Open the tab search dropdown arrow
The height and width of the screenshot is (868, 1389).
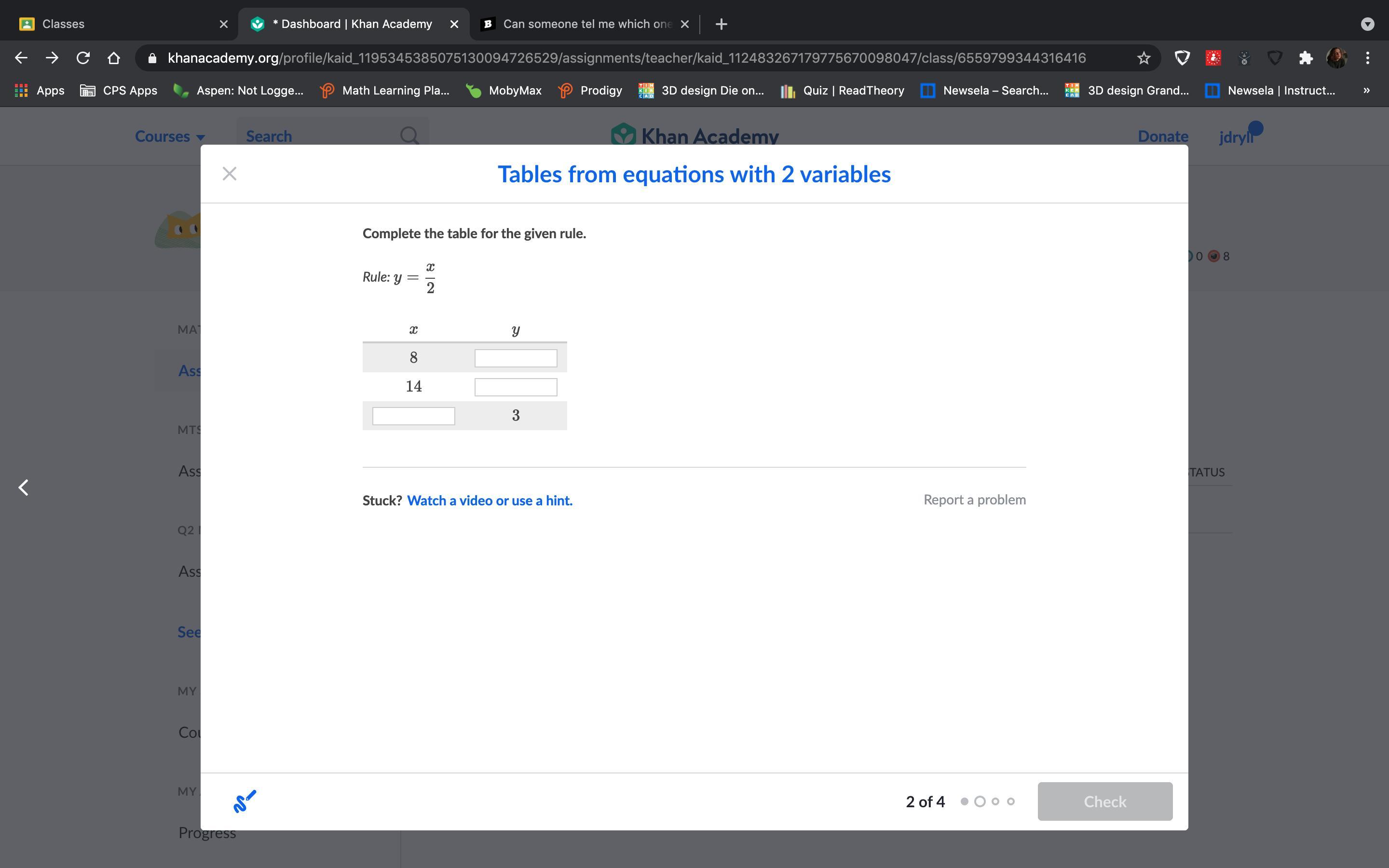1367,24
